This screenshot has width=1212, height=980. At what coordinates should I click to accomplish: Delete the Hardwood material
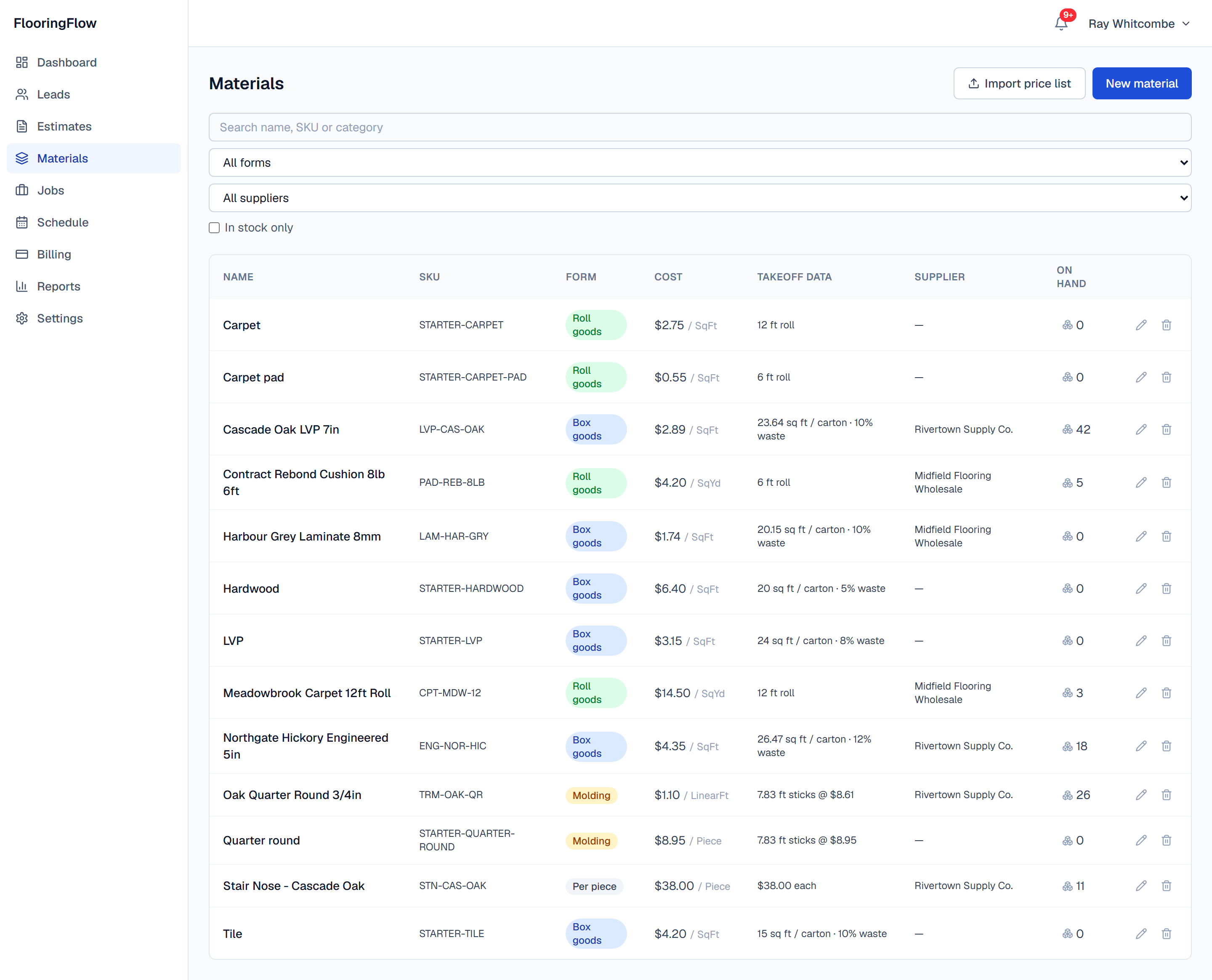tap(1166, 589)
